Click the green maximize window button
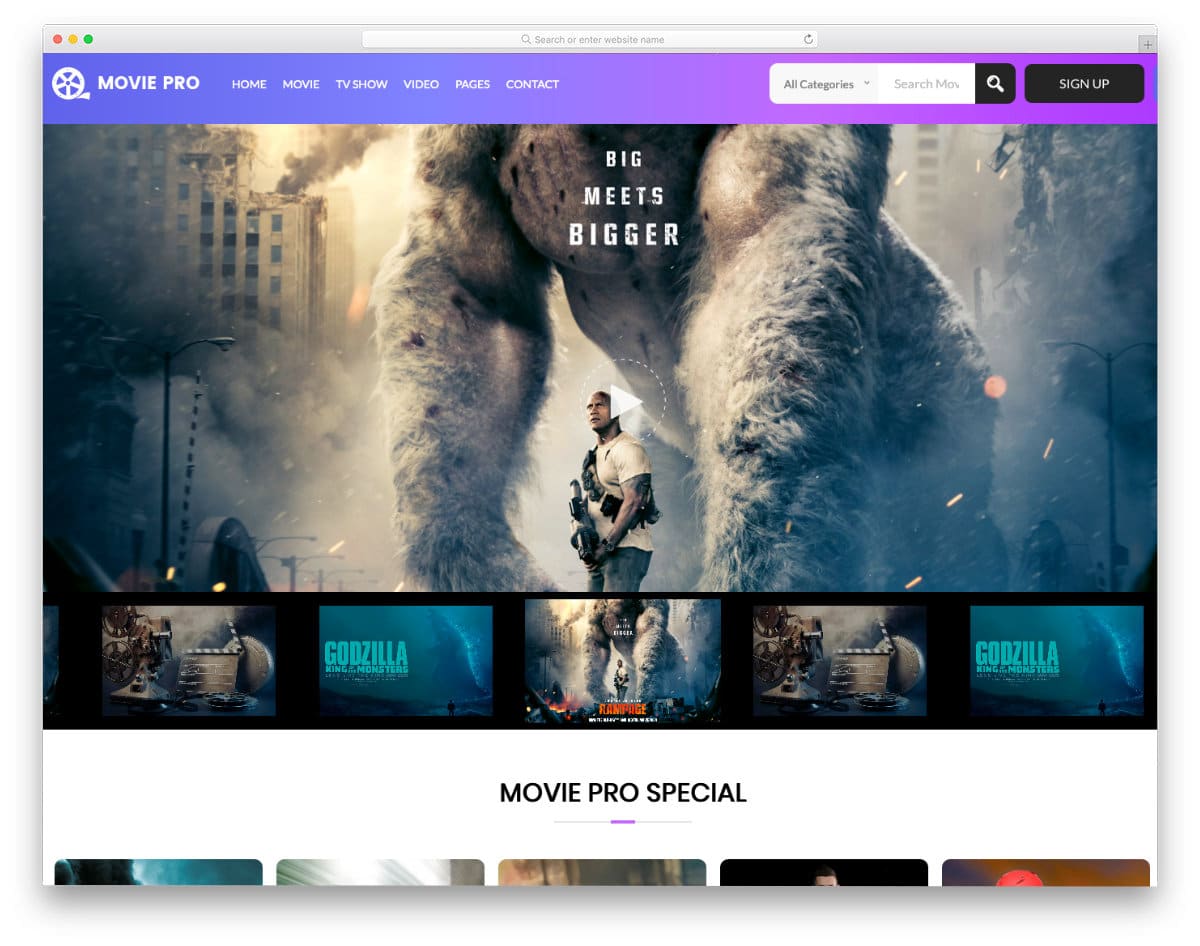The height and width of the screenshot is (946, 1200). click(x=88, y=39)
